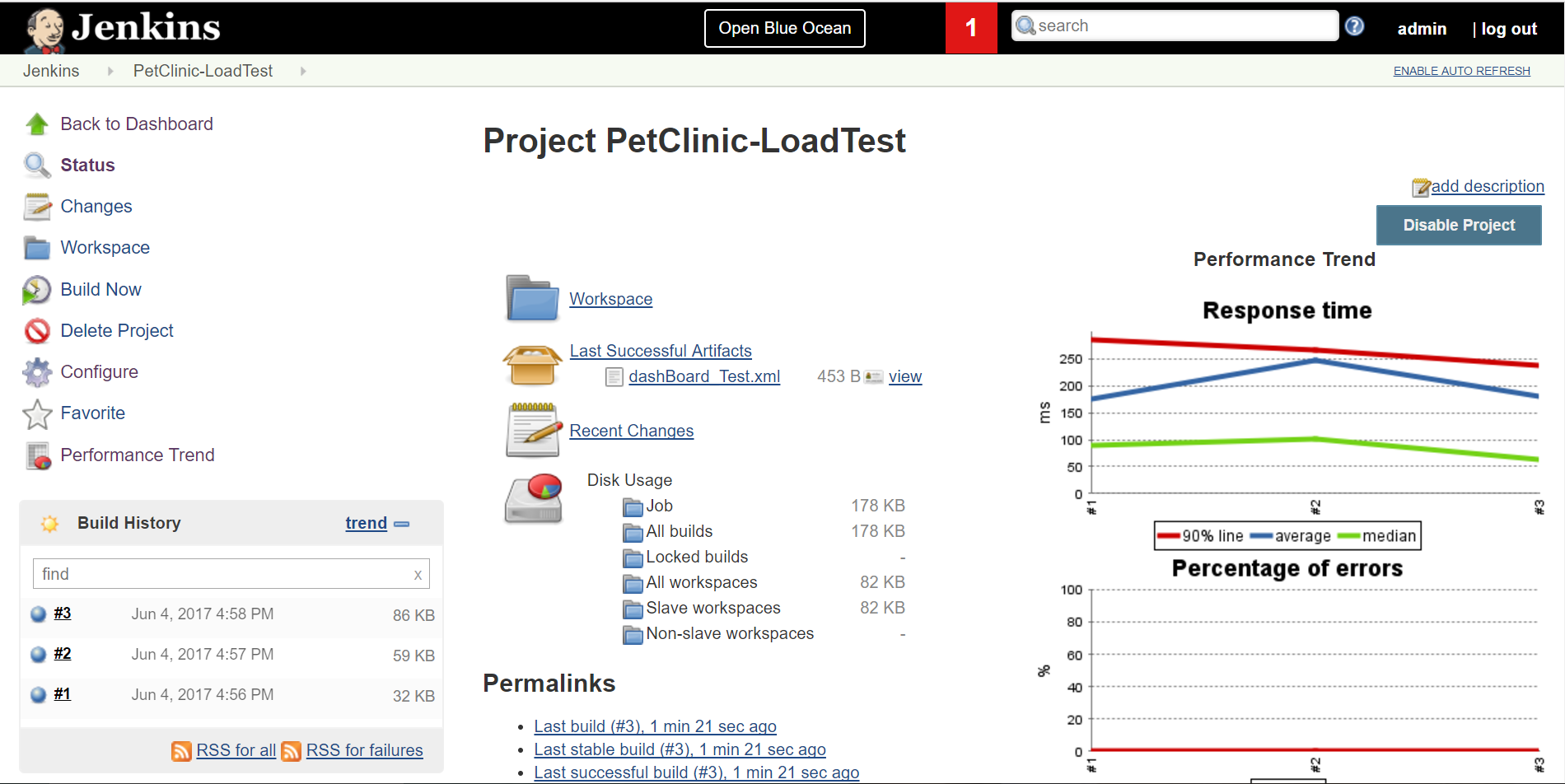
Task: Click the add description edit icon
Action: (1421, 188)
